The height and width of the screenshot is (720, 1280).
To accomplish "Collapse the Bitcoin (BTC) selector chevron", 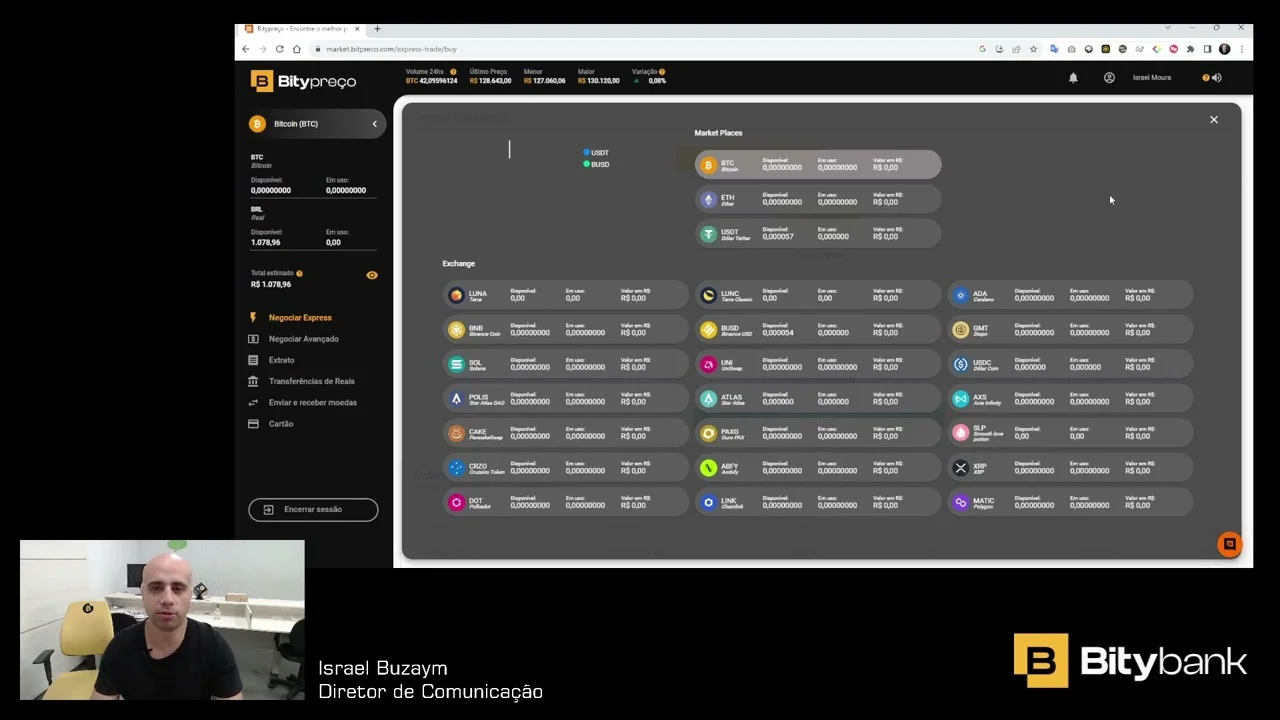I will [x=375, y=124].
